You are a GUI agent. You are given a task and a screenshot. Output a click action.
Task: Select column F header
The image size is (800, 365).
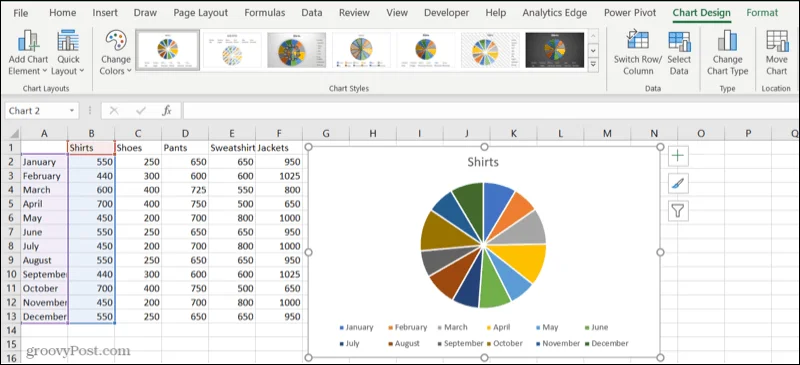coord(279,134)
